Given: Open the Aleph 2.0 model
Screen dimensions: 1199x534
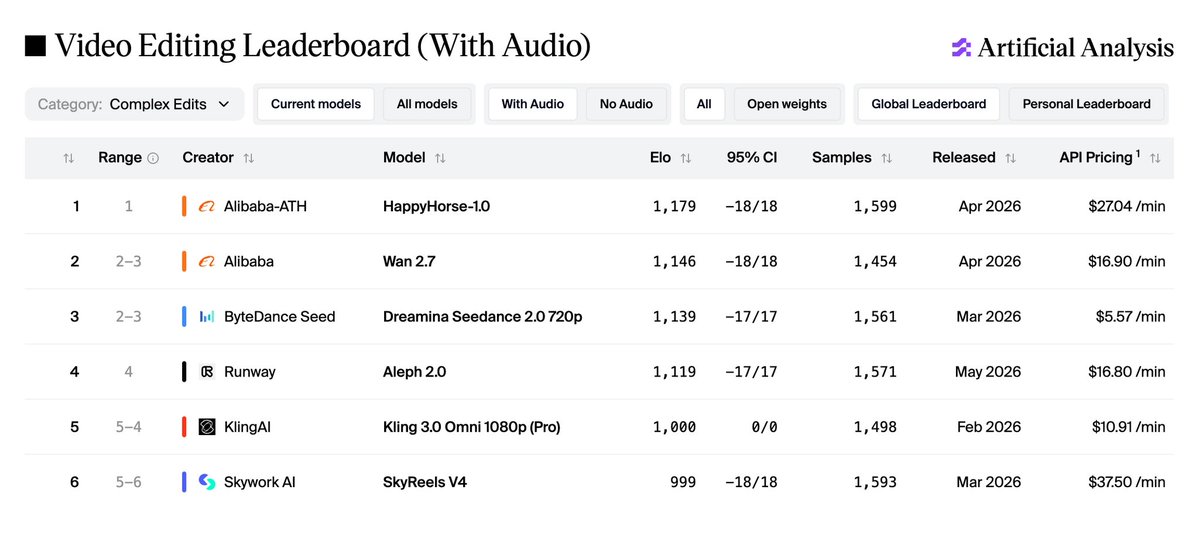Looking at the screenshot, I should click(x=414, y=372).
